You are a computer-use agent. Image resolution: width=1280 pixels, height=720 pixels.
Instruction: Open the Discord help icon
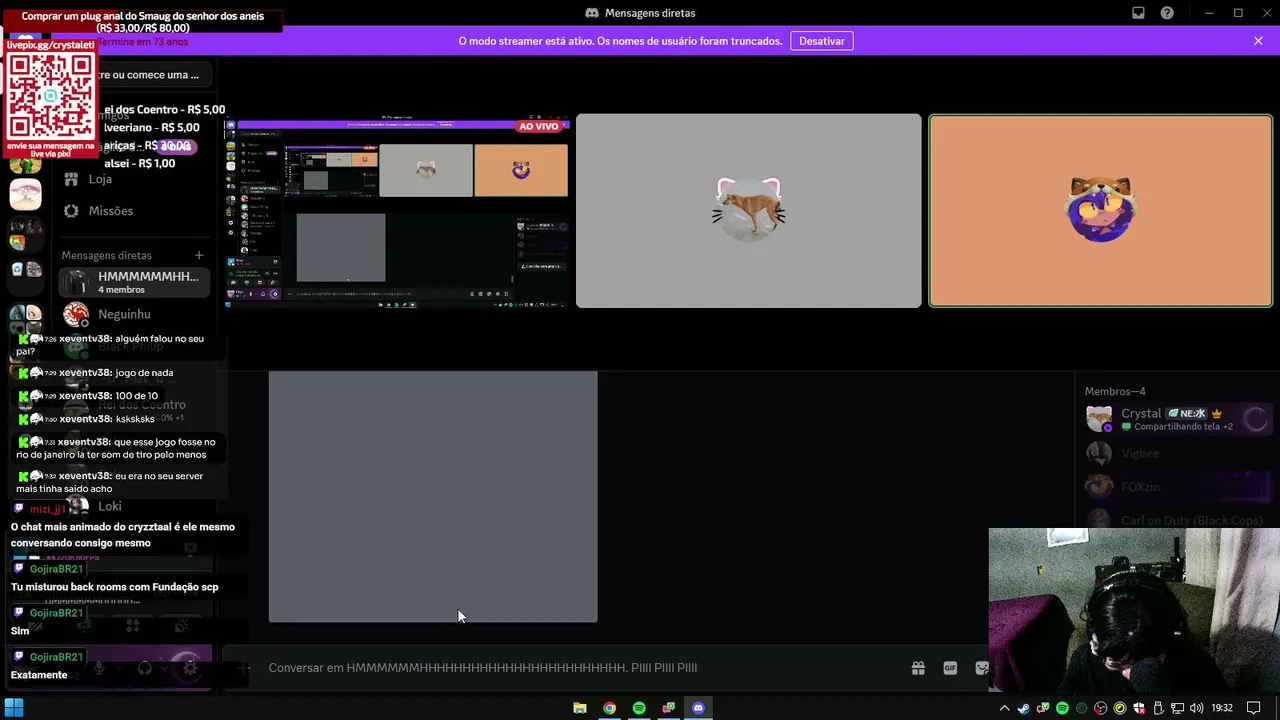[1167, 13]
